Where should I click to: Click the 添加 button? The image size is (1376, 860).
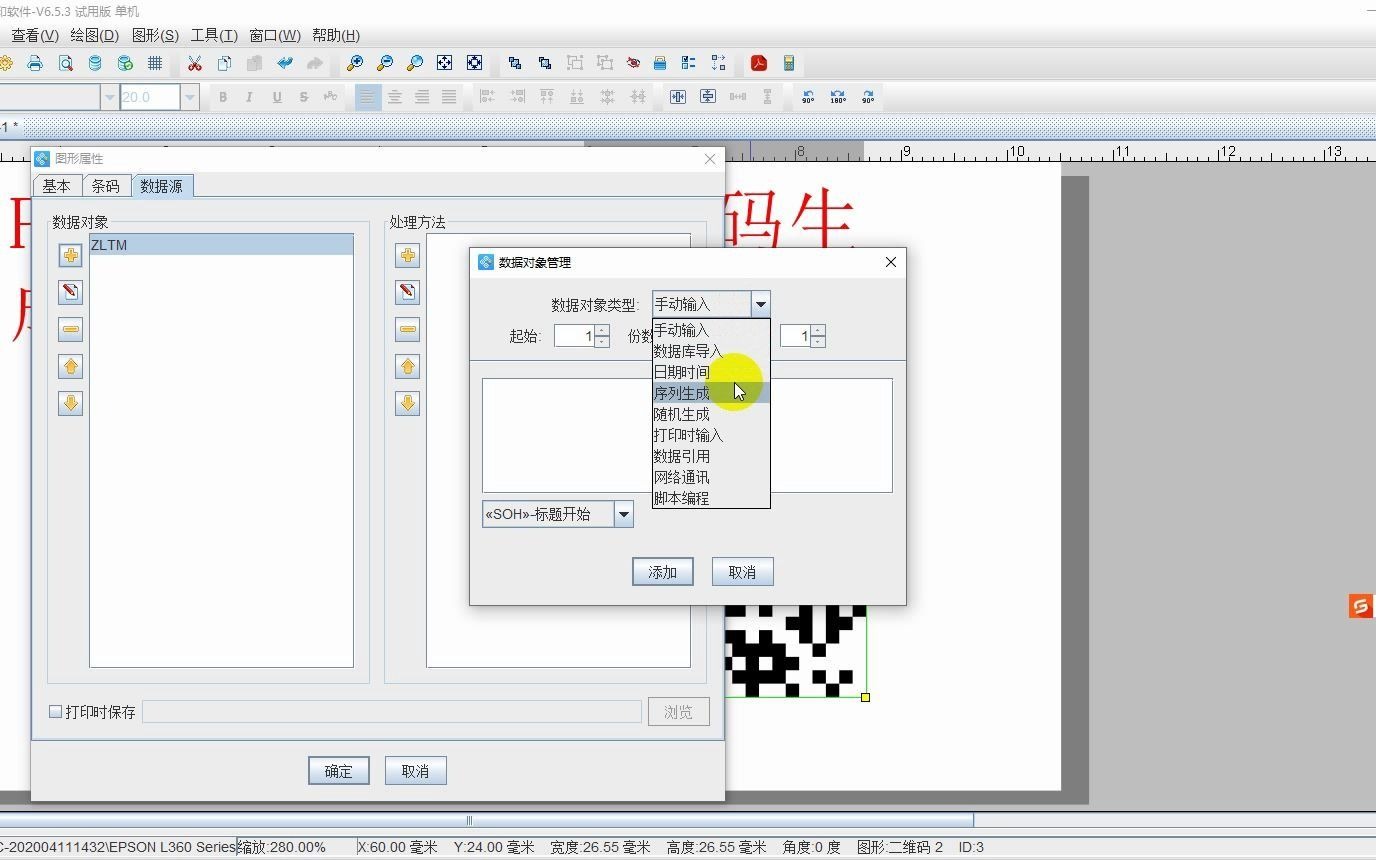pyautogui.click(x=663, y=572)
